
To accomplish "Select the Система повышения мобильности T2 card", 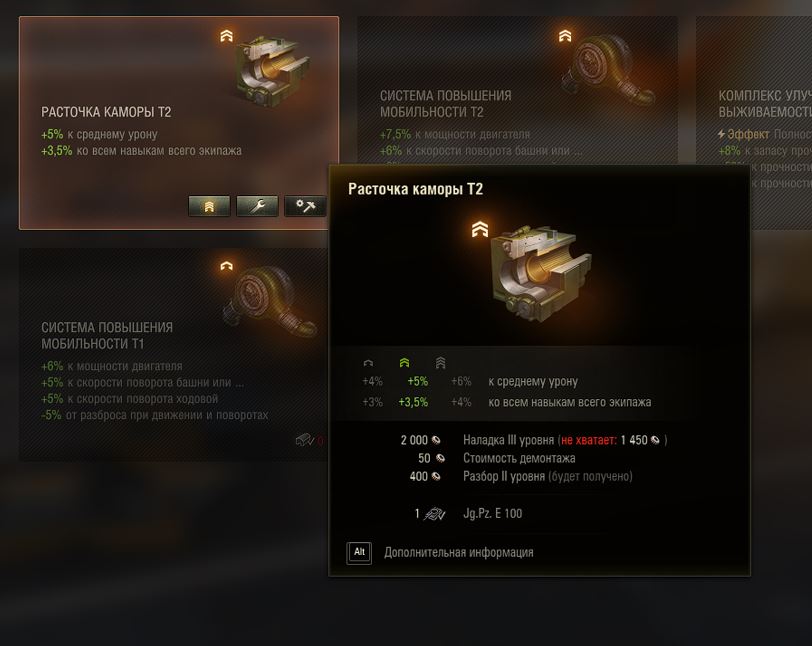I will (x=517, y=90).
